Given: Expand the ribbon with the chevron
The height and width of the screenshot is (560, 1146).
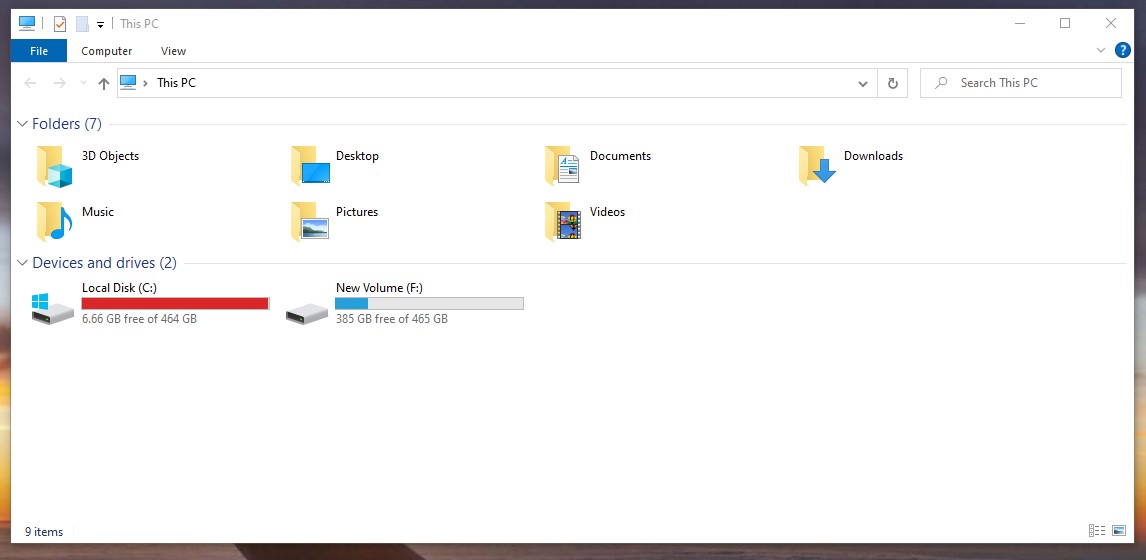Looking at the screenshot, I should (1101, 50).
